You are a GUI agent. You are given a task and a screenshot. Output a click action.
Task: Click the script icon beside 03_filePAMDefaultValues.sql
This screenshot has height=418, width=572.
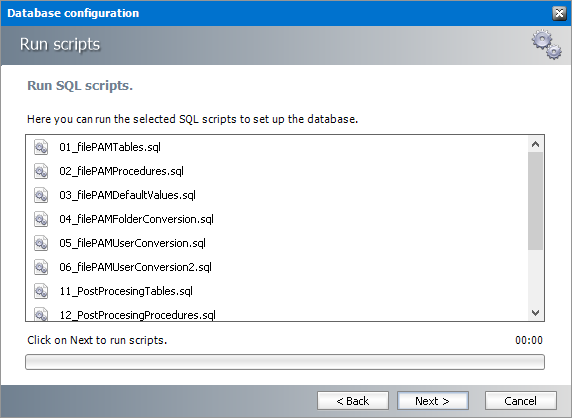(41, 196)
